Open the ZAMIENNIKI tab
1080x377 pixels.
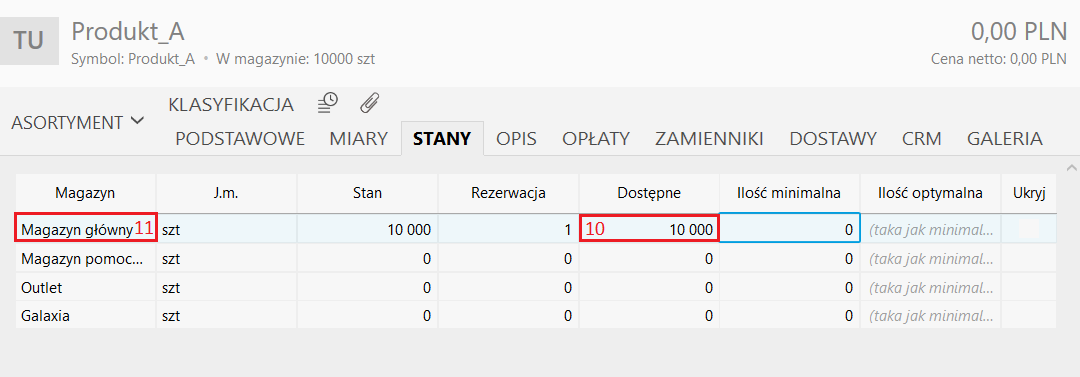click(x=709, y=139)
